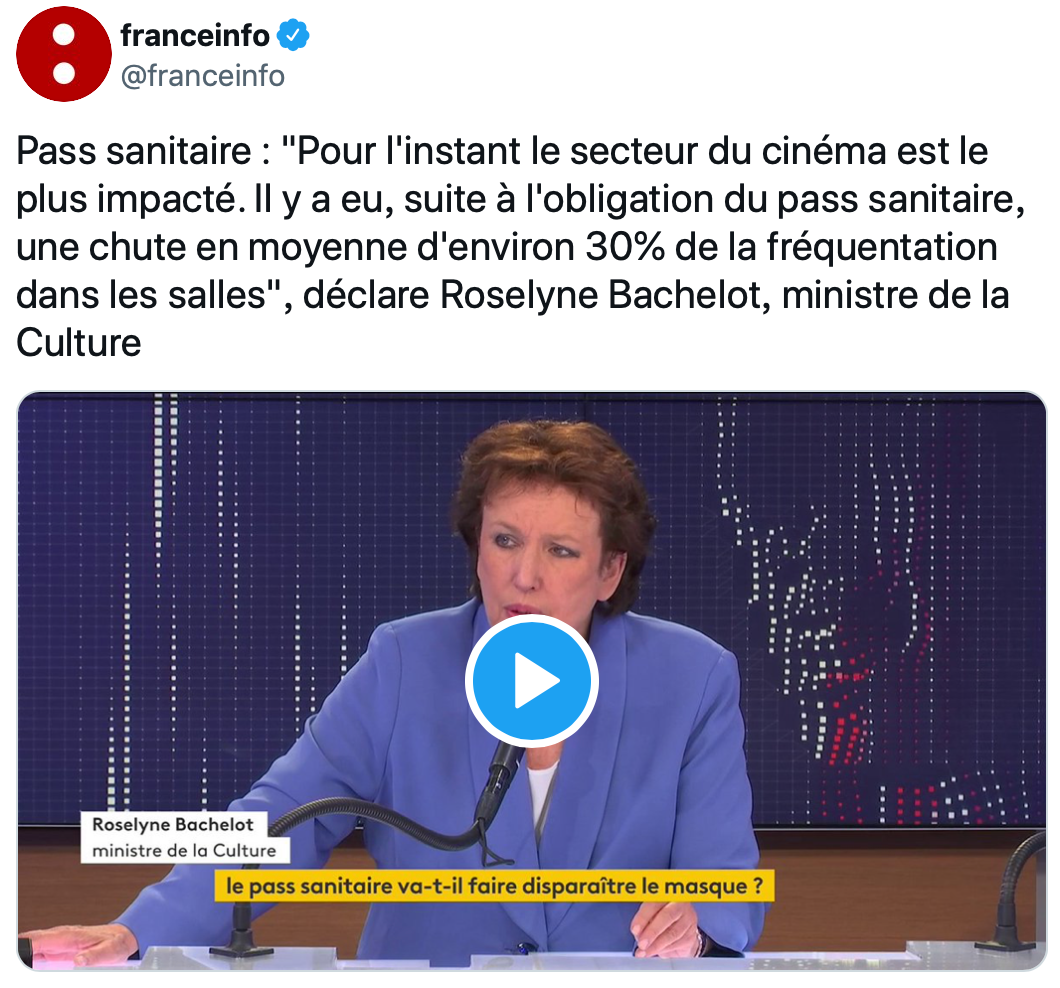Click the bottom white dot in the avatar logo

pos(64,73)
